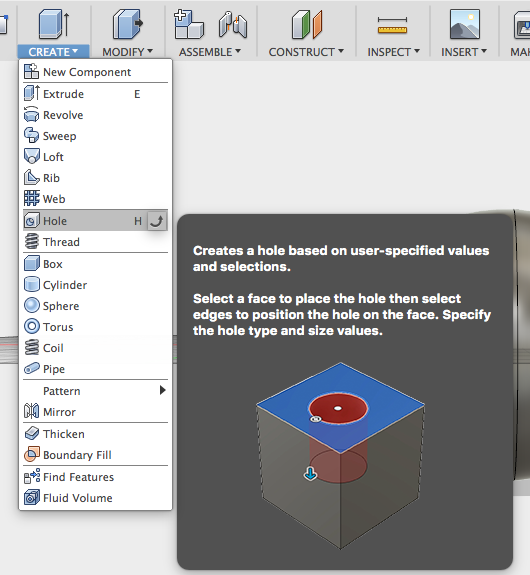Click the Offset Plane icon above CONSTRUCT
530x575 pixels.
tap(307, 24)
